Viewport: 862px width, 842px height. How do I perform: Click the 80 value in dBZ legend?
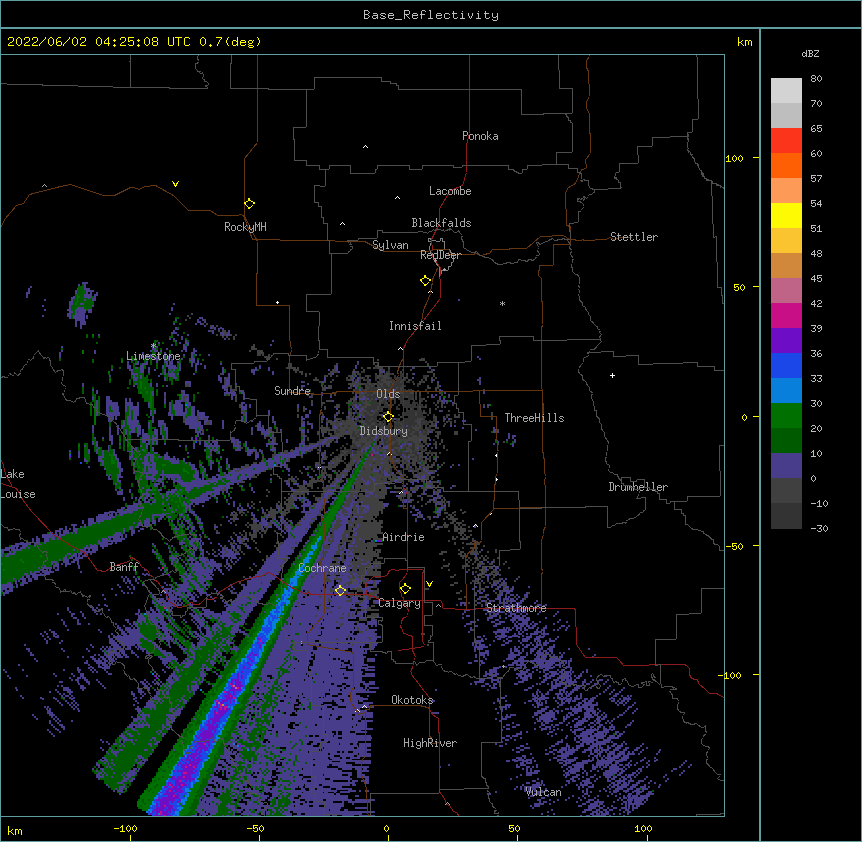[816, 79]
